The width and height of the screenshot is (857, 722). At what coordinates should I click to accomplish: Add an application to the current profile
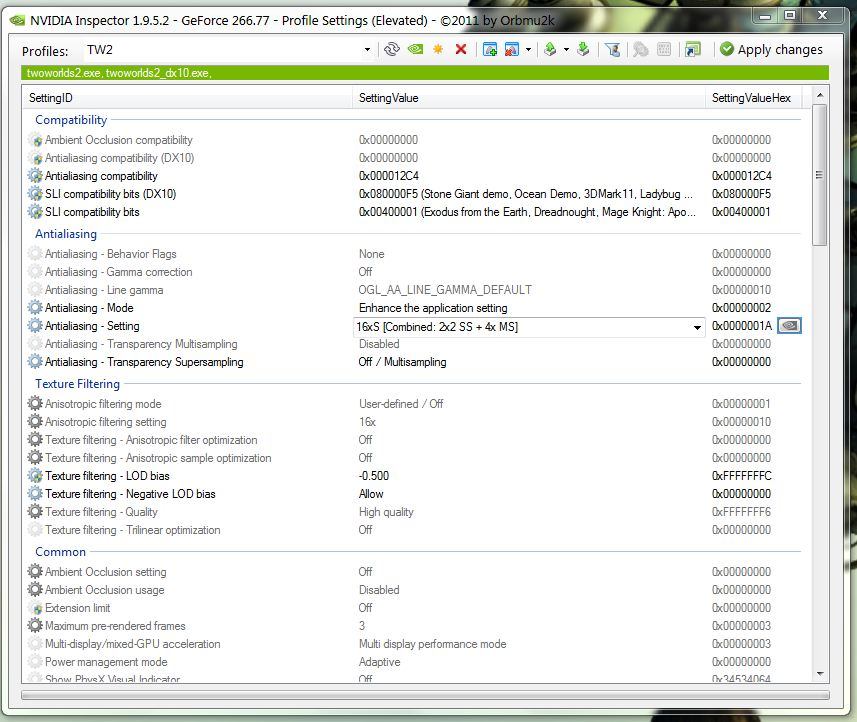(490, 50)
